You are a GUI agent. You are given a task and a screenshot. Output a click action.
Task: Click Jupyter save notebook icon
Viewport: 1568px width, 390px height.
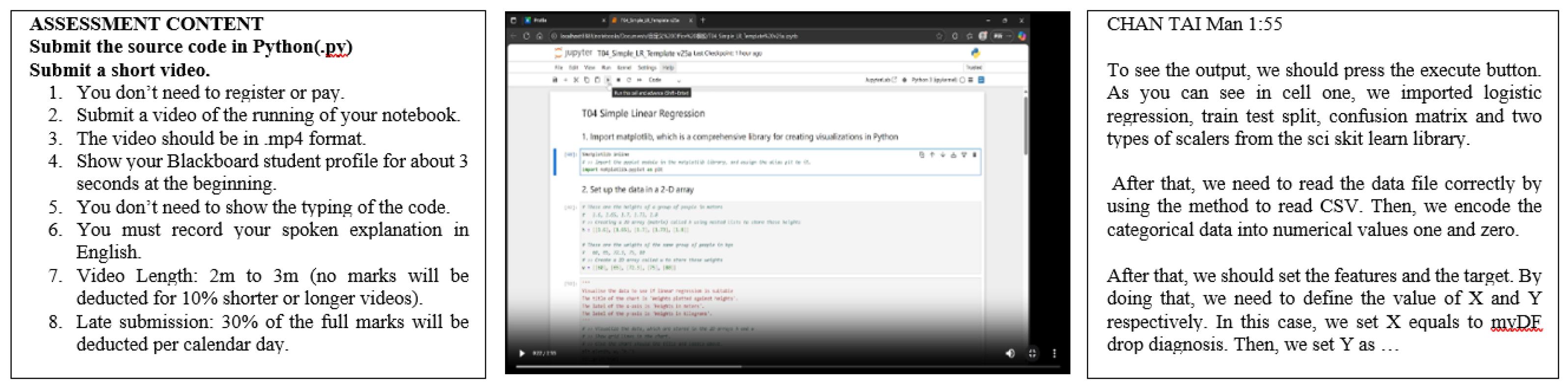coord(555,80)
